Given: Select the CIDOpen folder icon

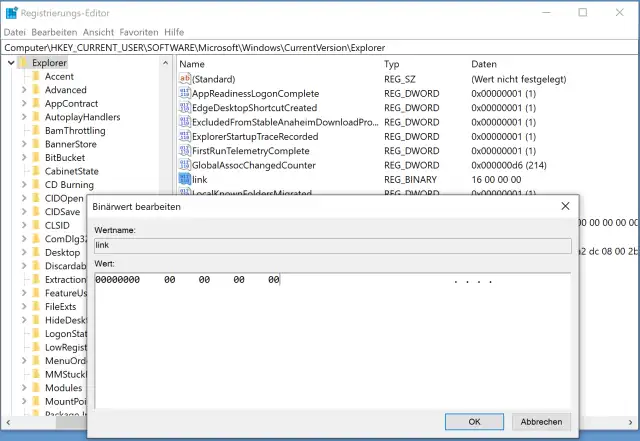Looking at the screenshot, I should 36,198.
